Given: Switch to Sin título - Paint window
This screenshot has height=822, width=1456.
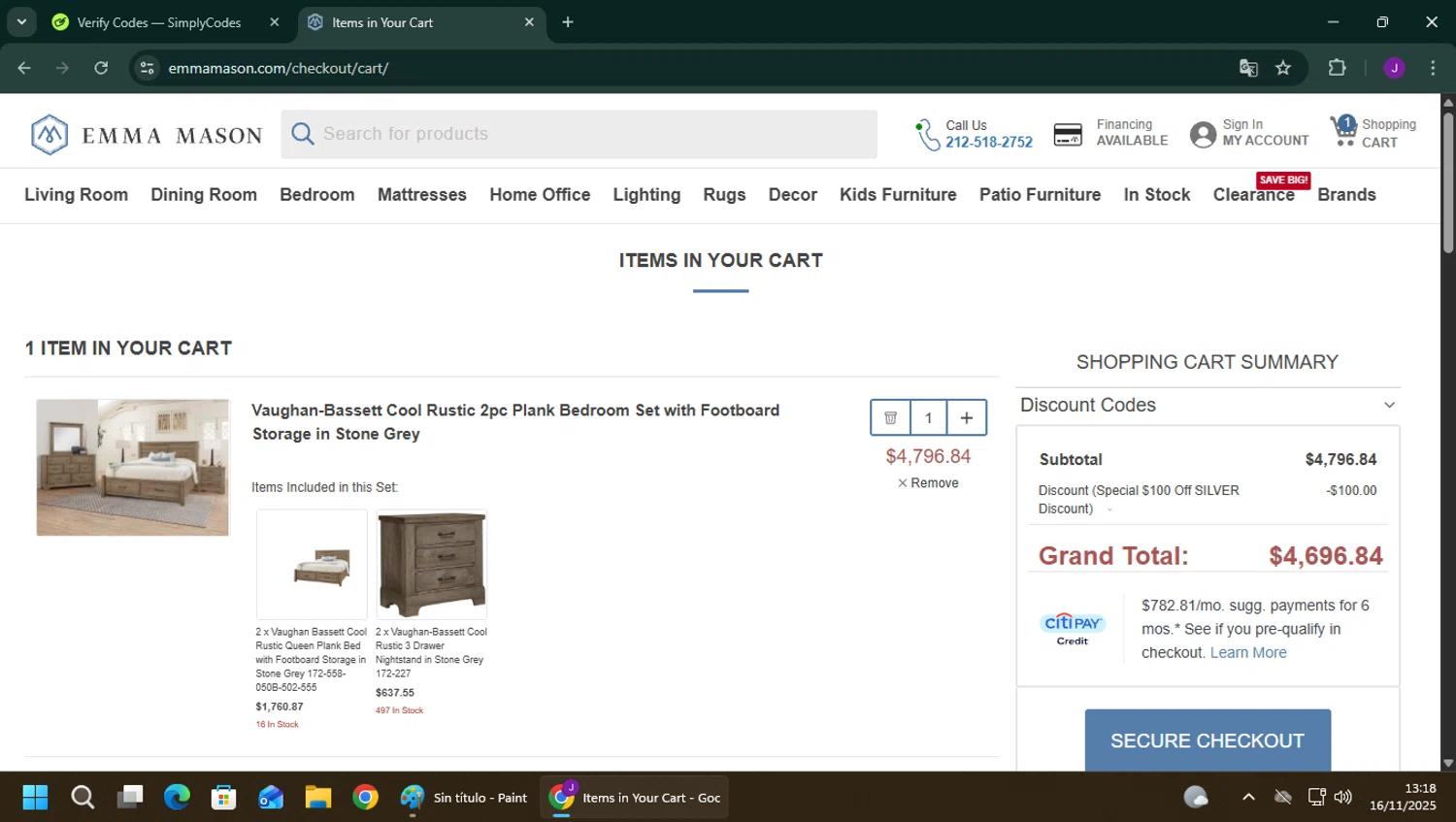Looking at the screenshot, I should tap(465, 798).
